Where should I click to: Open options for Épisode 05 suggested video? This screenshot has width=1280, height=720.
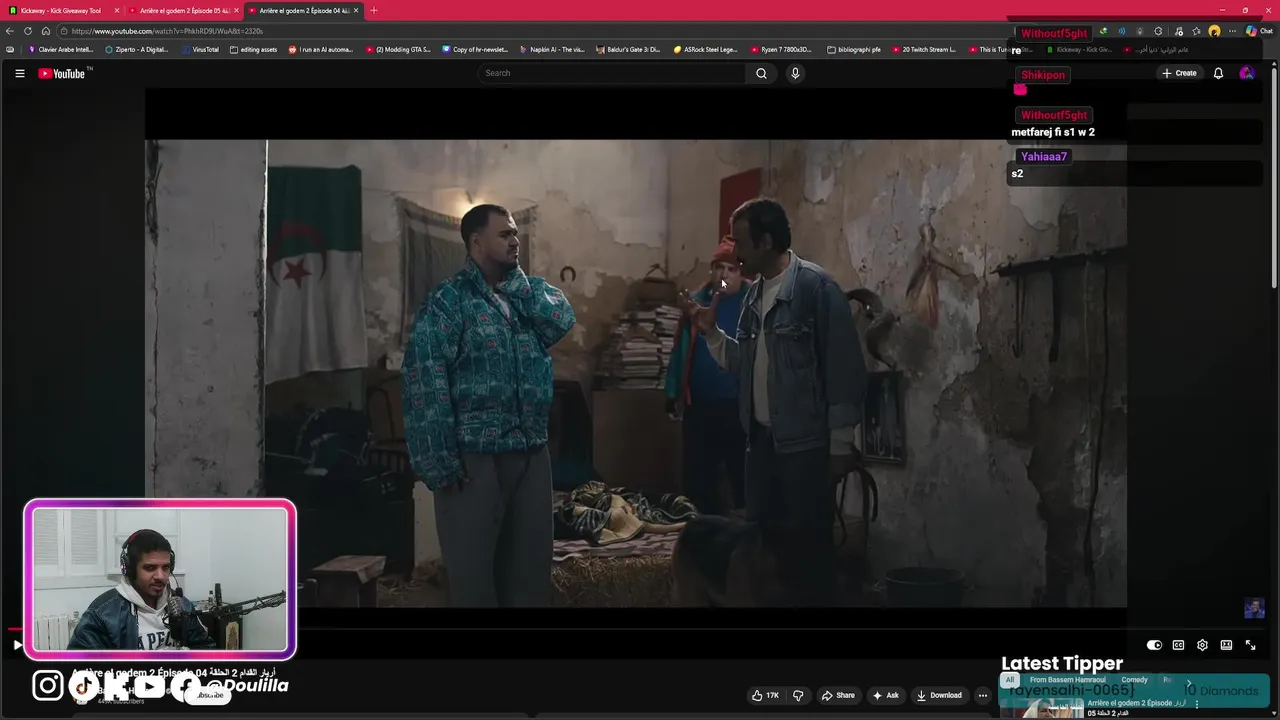pos(1197,704)
